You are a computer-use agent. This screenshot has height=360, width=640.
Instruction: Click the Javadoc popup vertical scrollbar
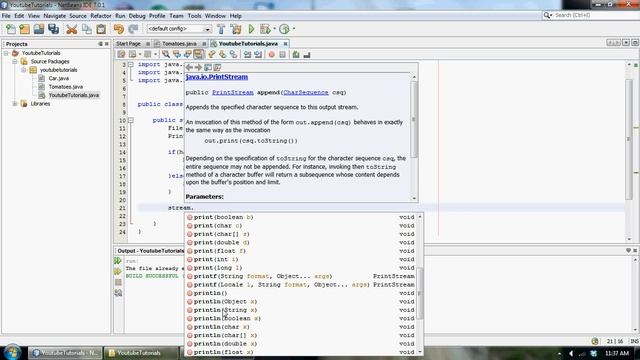(414, 137)
